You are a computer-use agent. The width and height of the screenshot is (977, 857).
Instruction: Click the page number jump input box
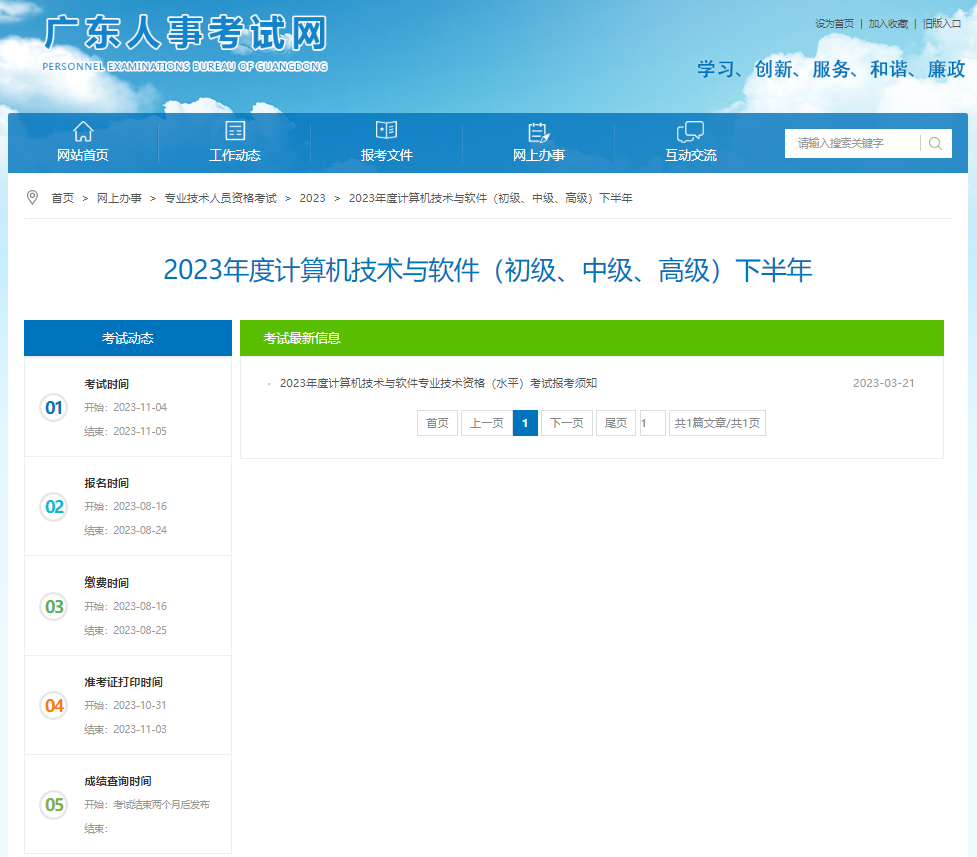652,423
